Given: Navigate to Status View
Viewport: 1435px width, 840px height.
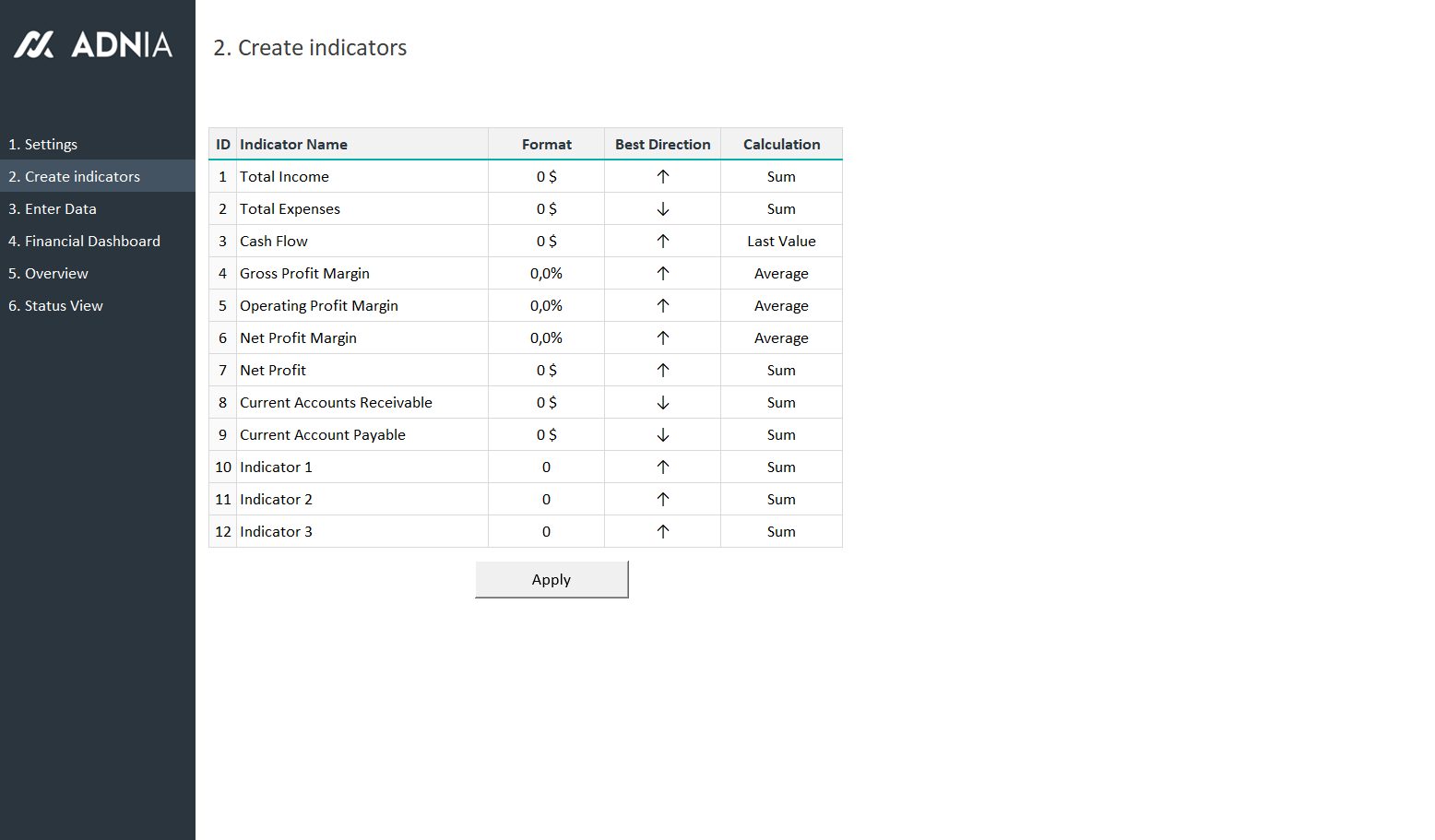Looking at the screenshot, I should [x=55, y=306].
